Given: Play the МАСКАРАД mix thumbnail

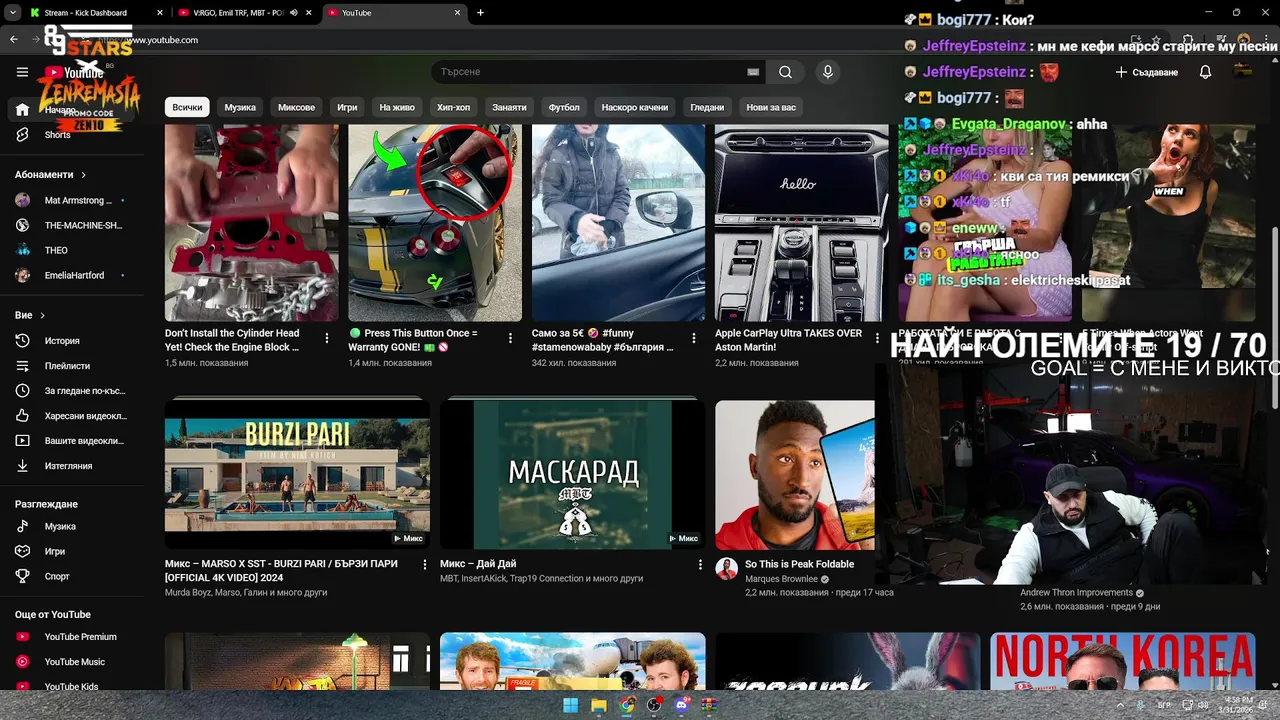Looking at the screenshot, I should pyautogui.click(x=572, y=474).
